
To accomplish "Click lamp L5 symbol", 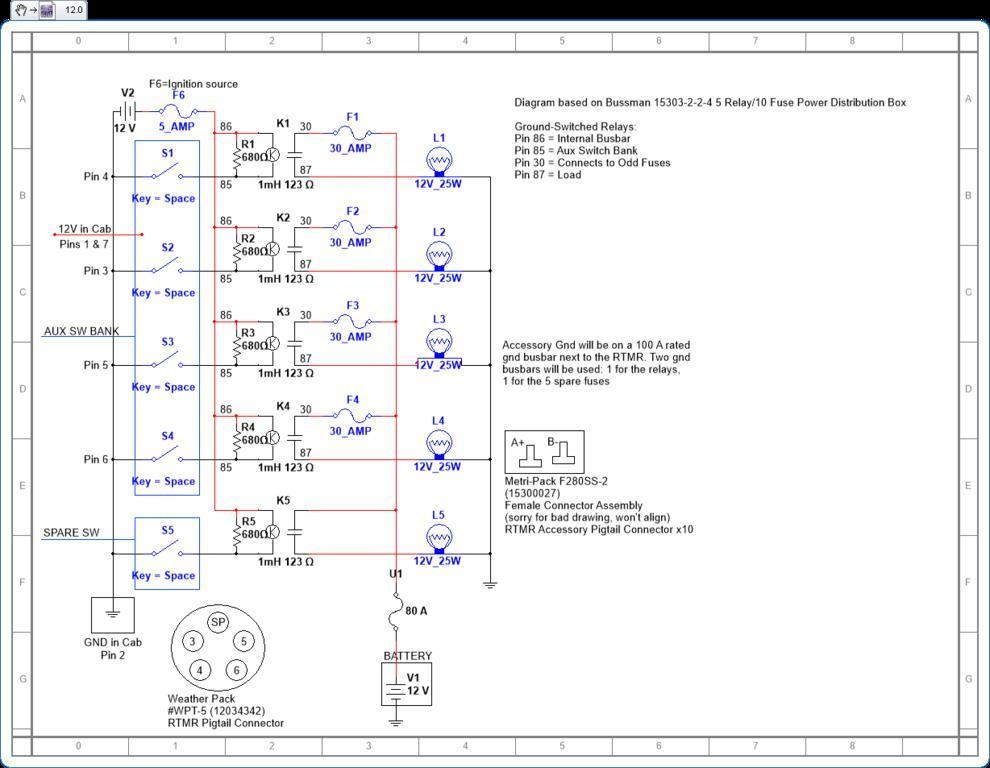I will [x=439, y=538].
